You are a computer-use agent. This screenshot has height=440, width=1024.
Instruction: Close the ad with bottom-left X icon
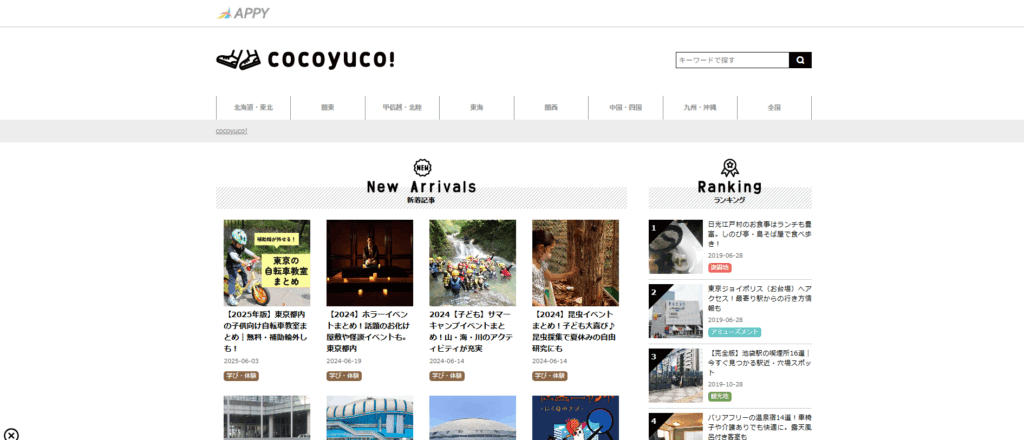pyautogui.click(x=11, y=433)
